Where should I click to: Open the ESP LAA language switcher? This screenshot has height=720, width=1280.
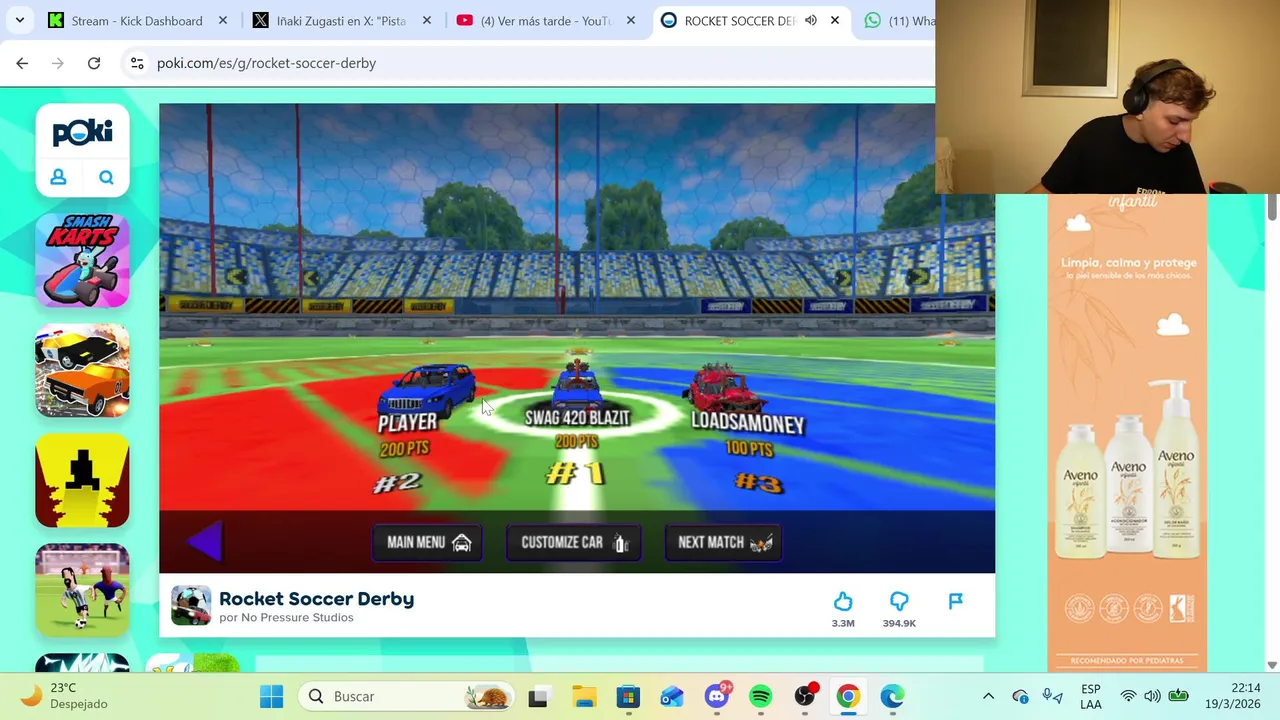coord(1091,696)
